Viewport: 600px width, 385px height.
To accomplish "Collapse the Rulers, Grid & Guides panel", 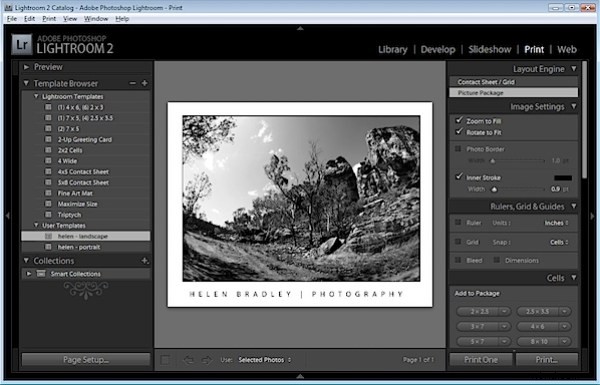I will tap(574, 206).
